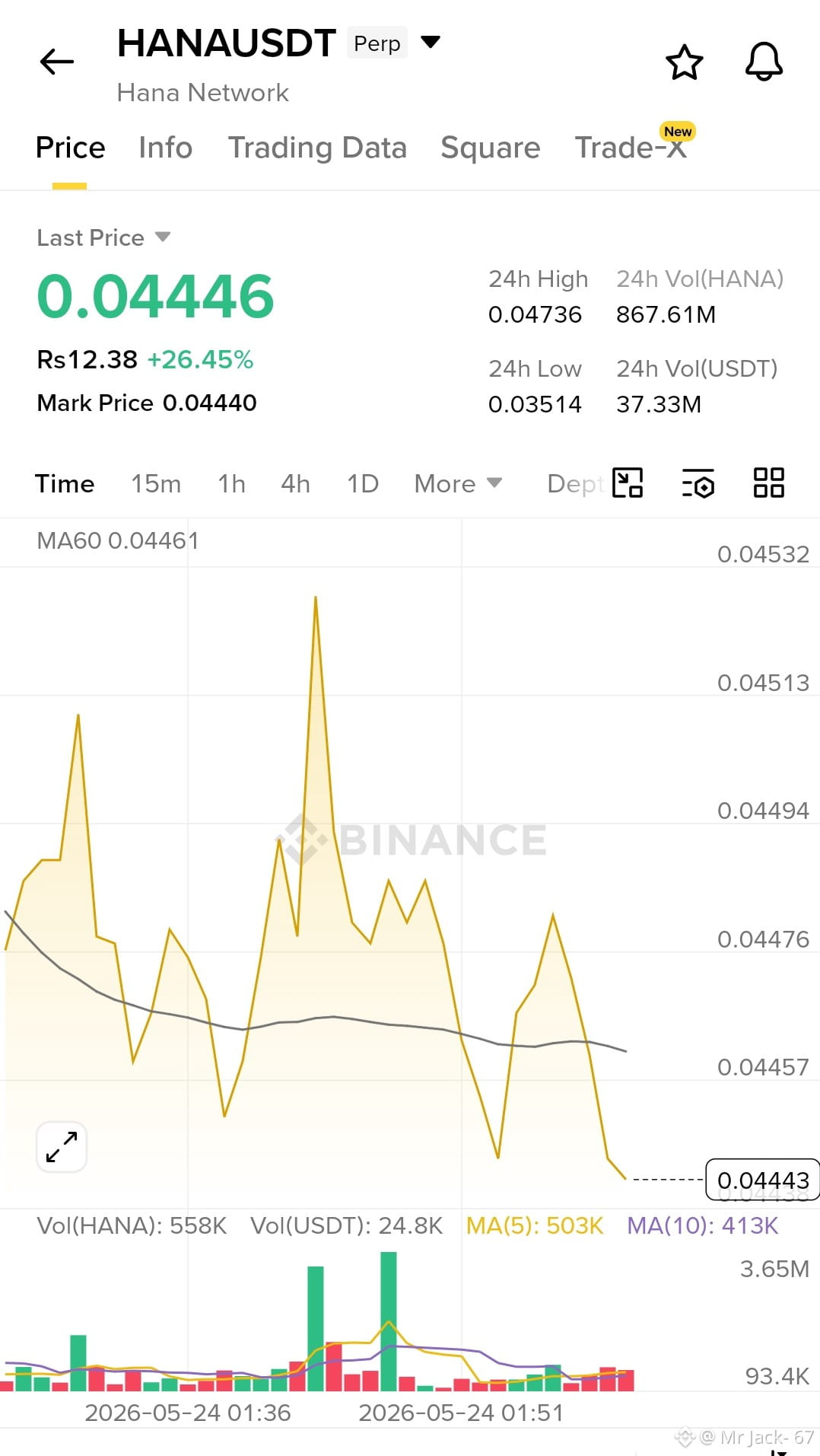
Task: Open price alert bell
Action: tap(764, 62)
